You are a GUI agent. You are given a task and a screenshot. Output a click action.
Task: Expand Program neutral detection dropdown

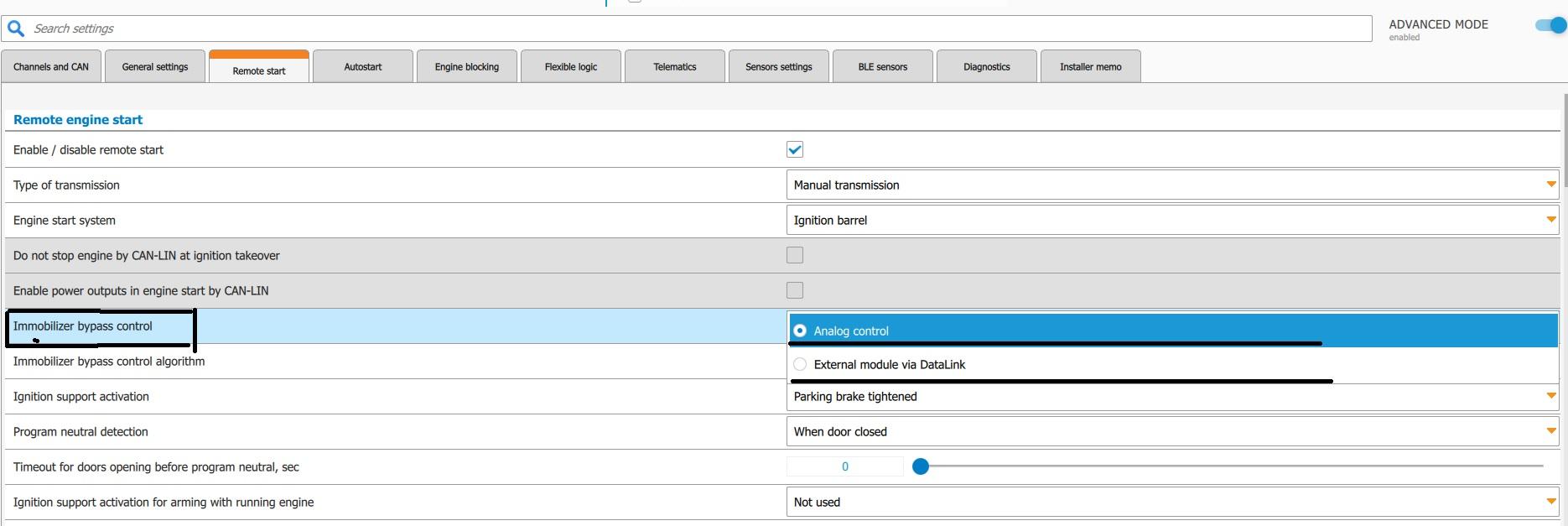pos(1171,432)
